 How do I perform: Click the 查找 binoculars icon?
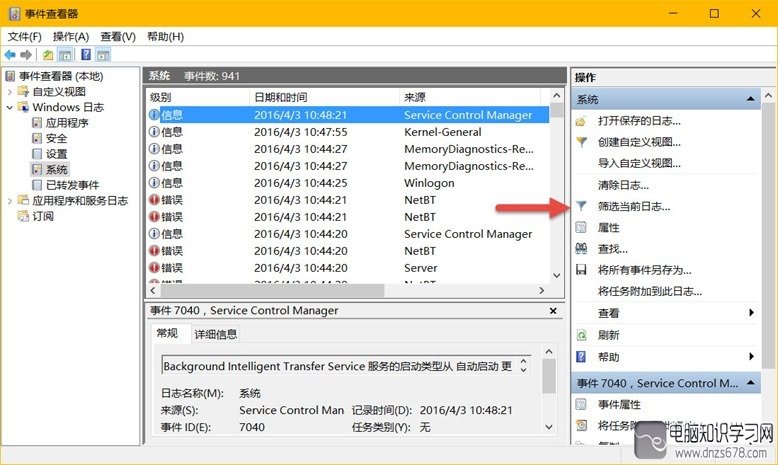point(582,249)
